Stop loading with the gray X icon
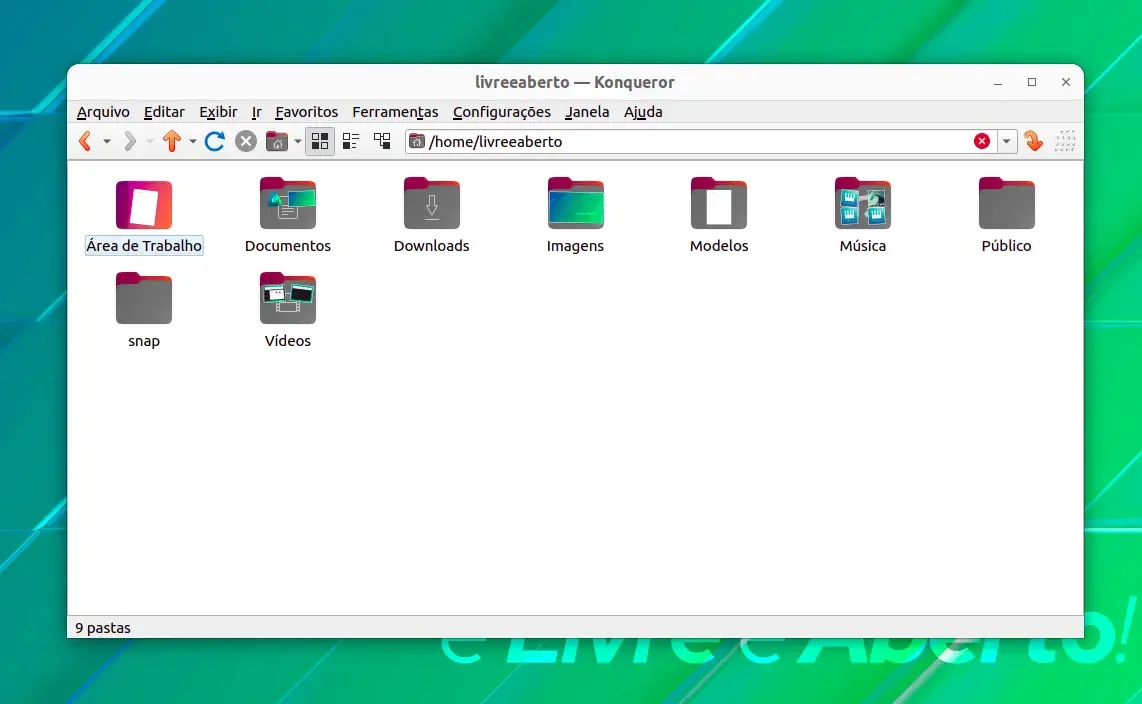1142x704 pixels. point(246,141)
